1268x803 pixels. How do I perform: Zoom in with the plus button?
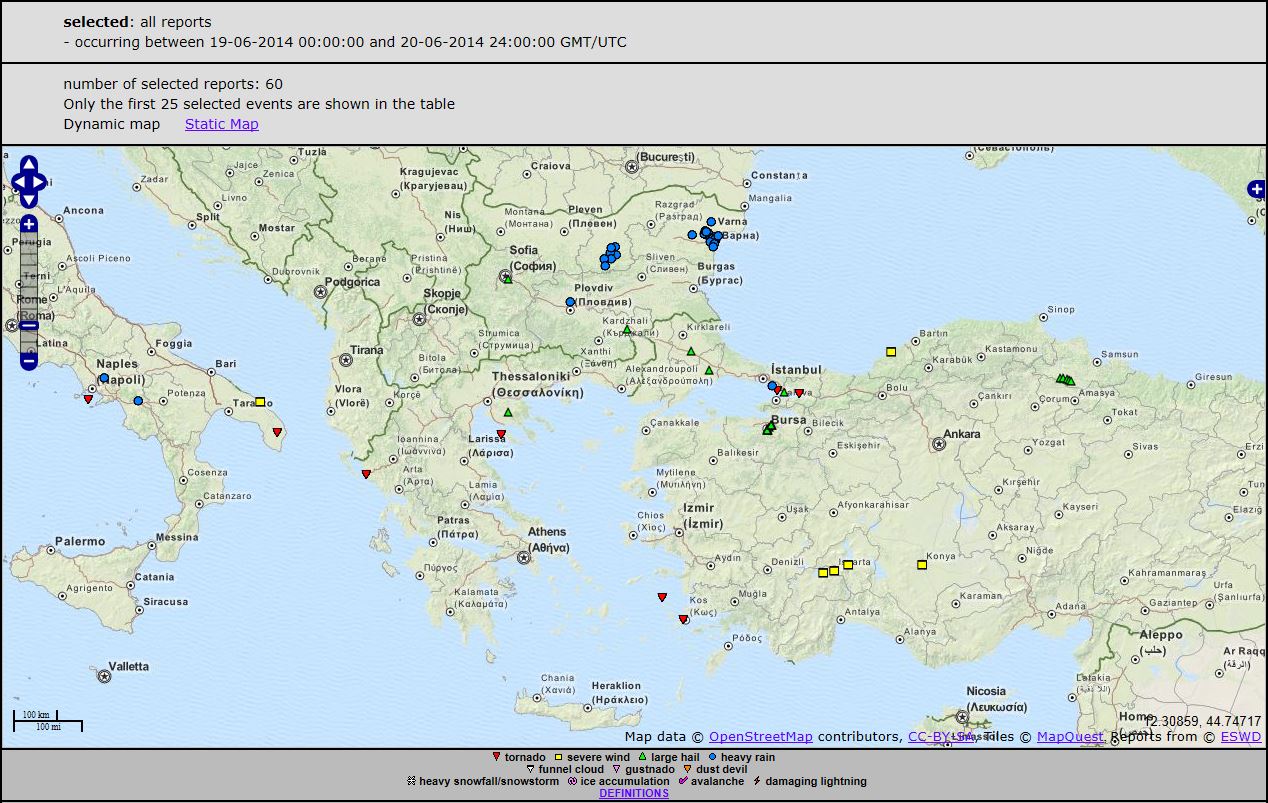coord(29,224)
